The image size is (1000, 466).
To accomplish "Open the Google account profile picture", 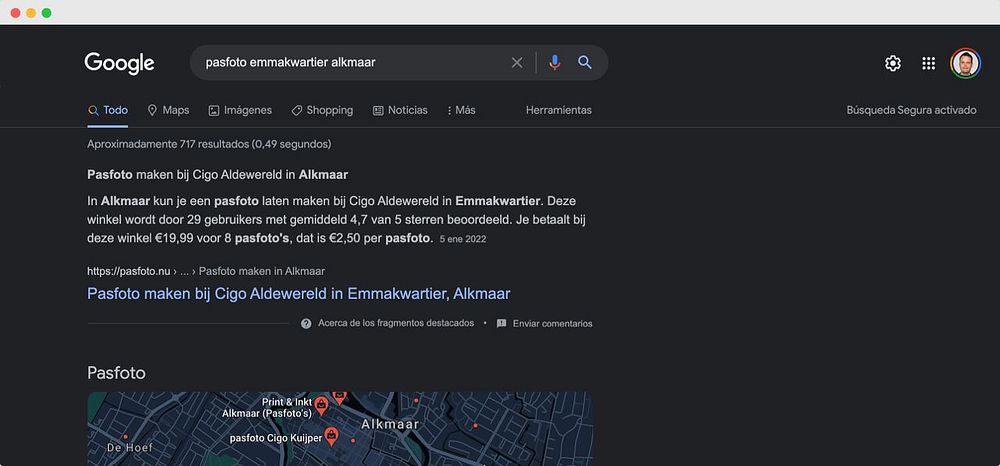I will pos(966,63).
